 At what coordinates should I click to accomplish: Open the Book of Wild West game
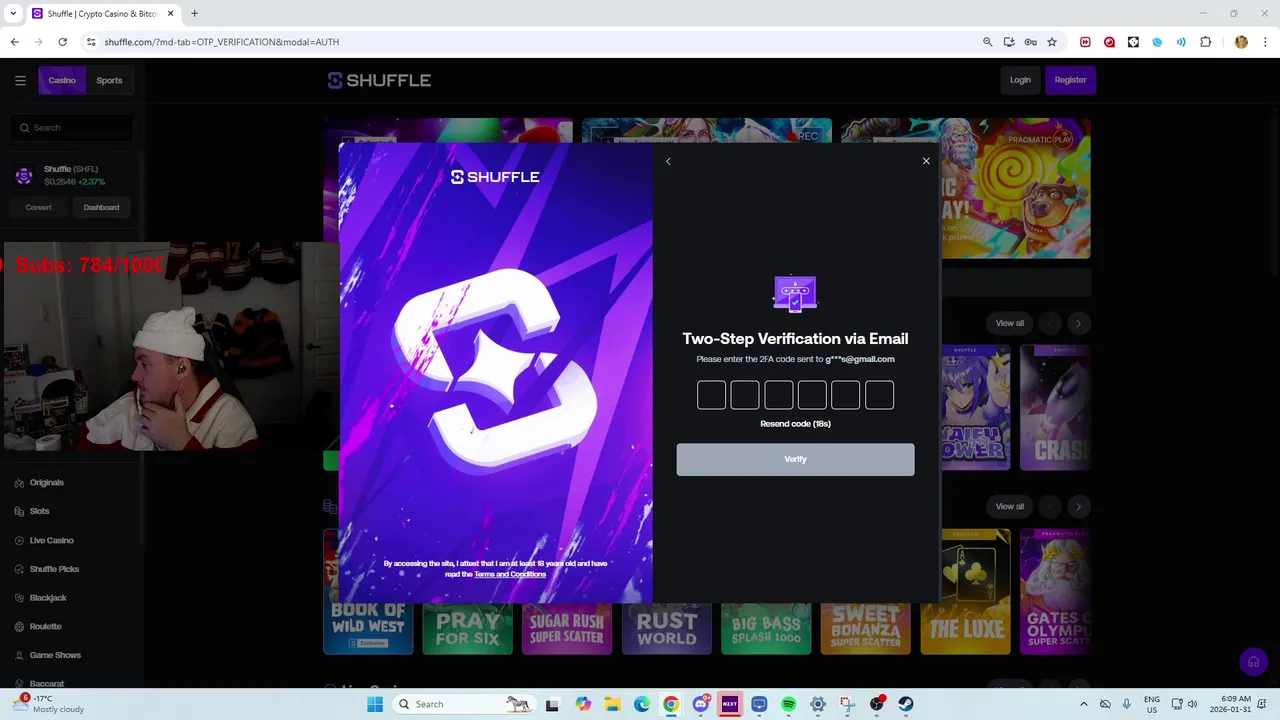pyautogui.click(x=368, y=628)
